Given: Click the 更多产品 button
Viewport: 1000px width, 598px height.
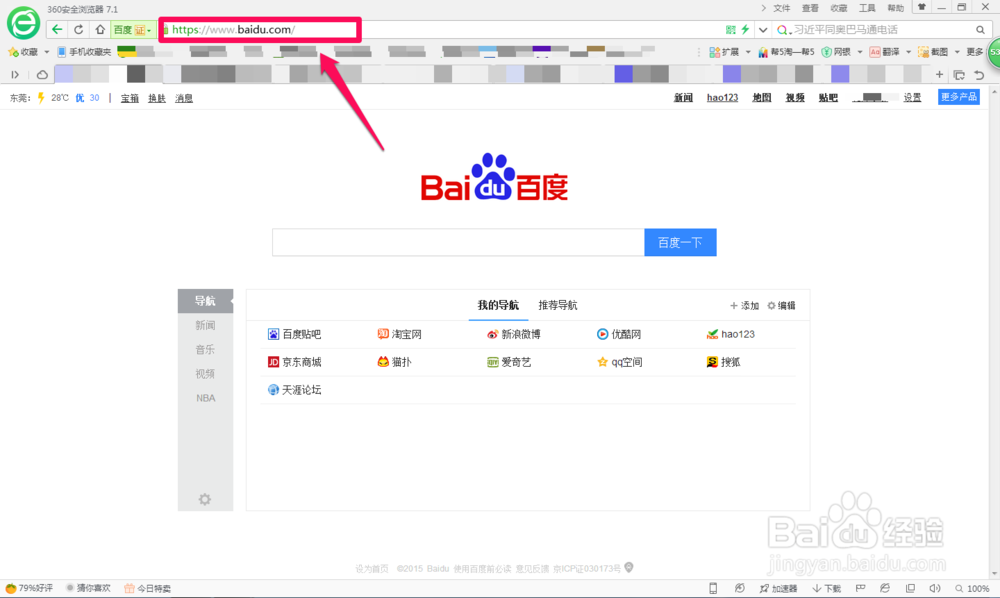Looking at the screenshot, I should coord(959,97).
